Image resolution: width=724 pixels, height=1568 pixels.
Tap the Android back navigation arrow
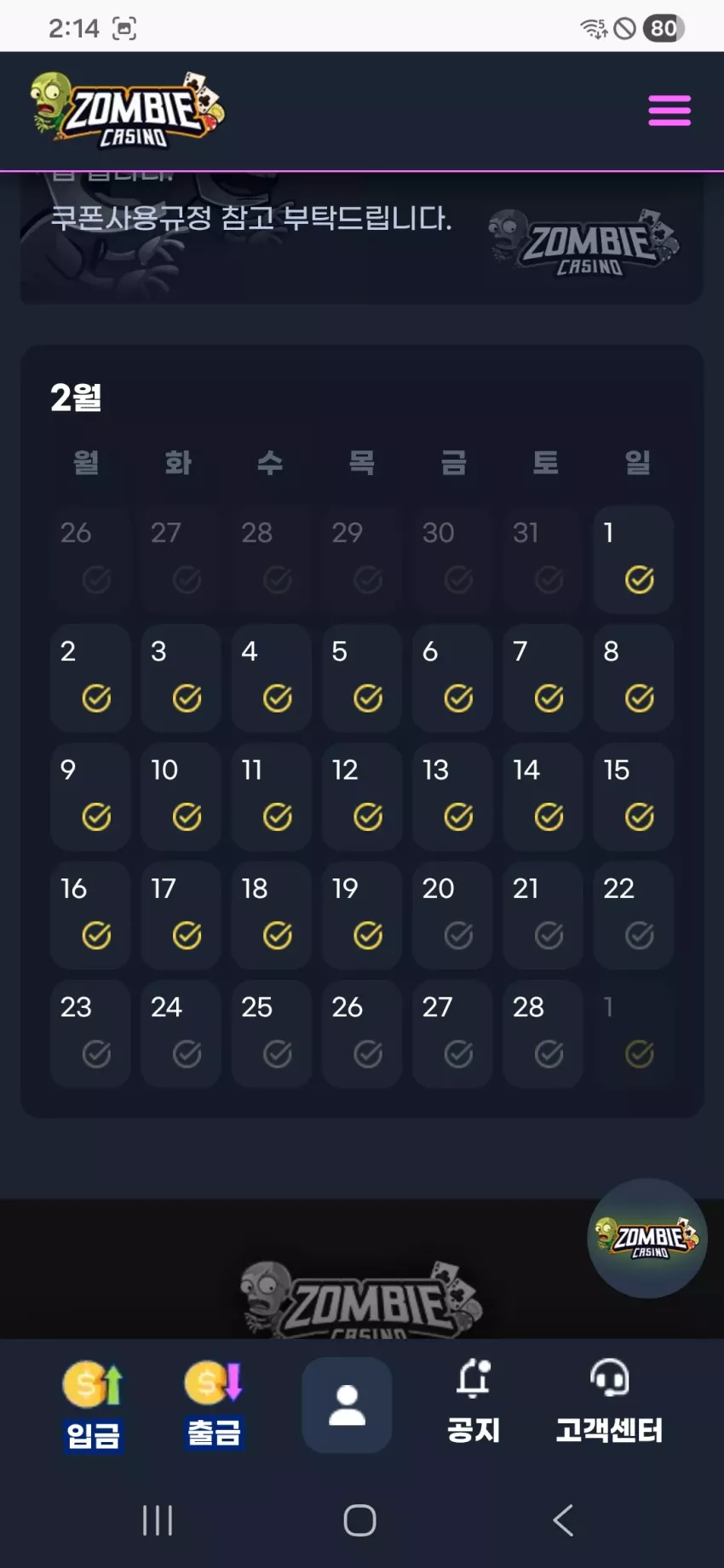click(x=563, y=1519)
